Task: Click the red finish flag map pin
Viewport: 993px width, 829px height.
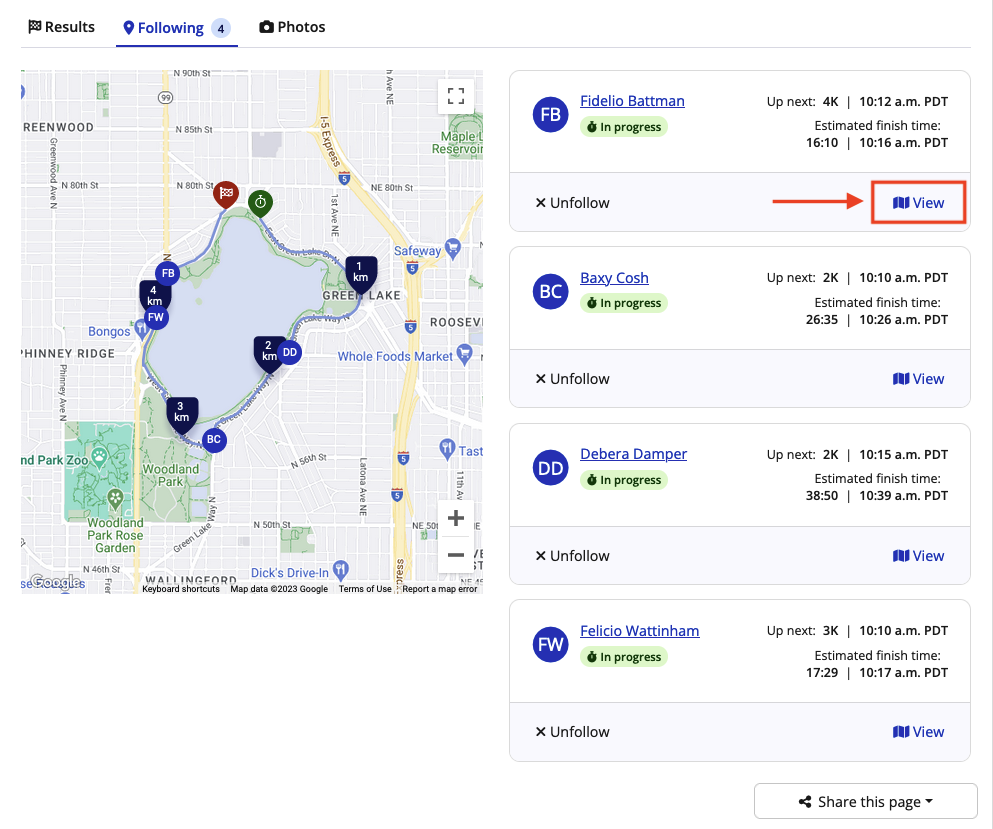Action: [227, 194]
